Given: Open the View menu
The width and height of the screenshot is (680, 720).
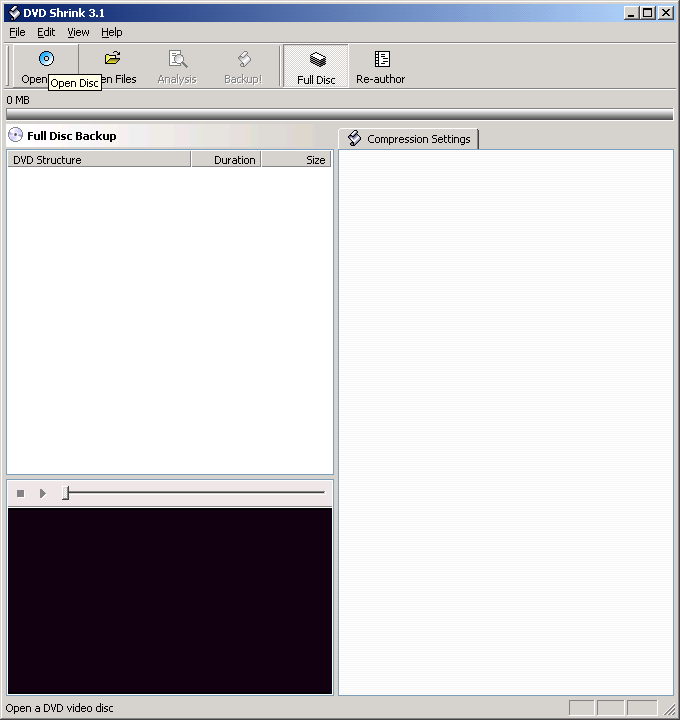Looking at the screenshot, I should click(x=78, y=32).
